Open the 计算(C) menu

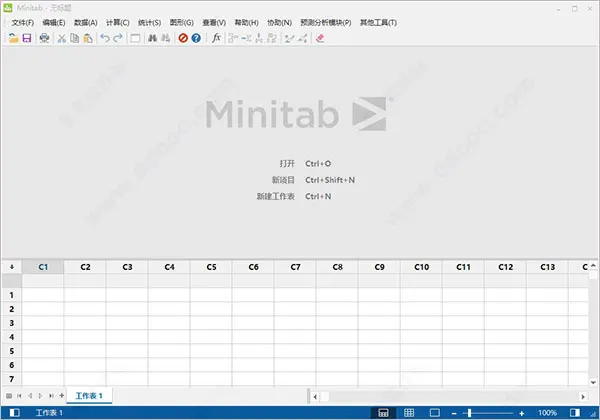tap(117, 23)
